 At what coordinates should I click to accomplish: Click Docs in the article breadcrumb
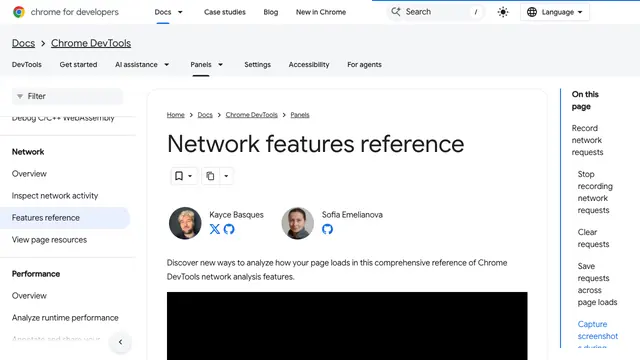coord(205,115)
